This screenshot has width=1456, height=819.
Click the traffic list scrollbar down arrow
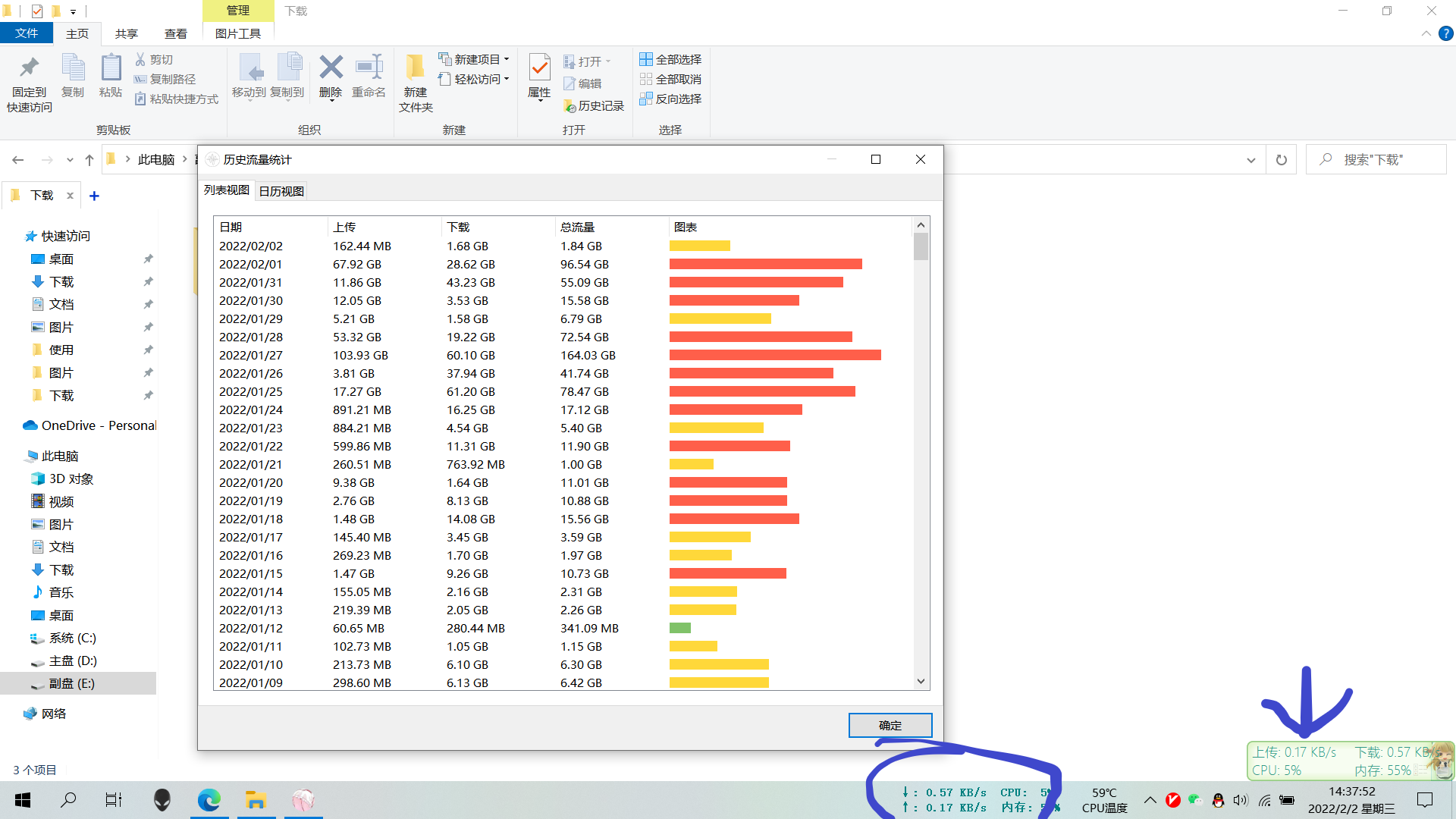(x=921, y=681)
